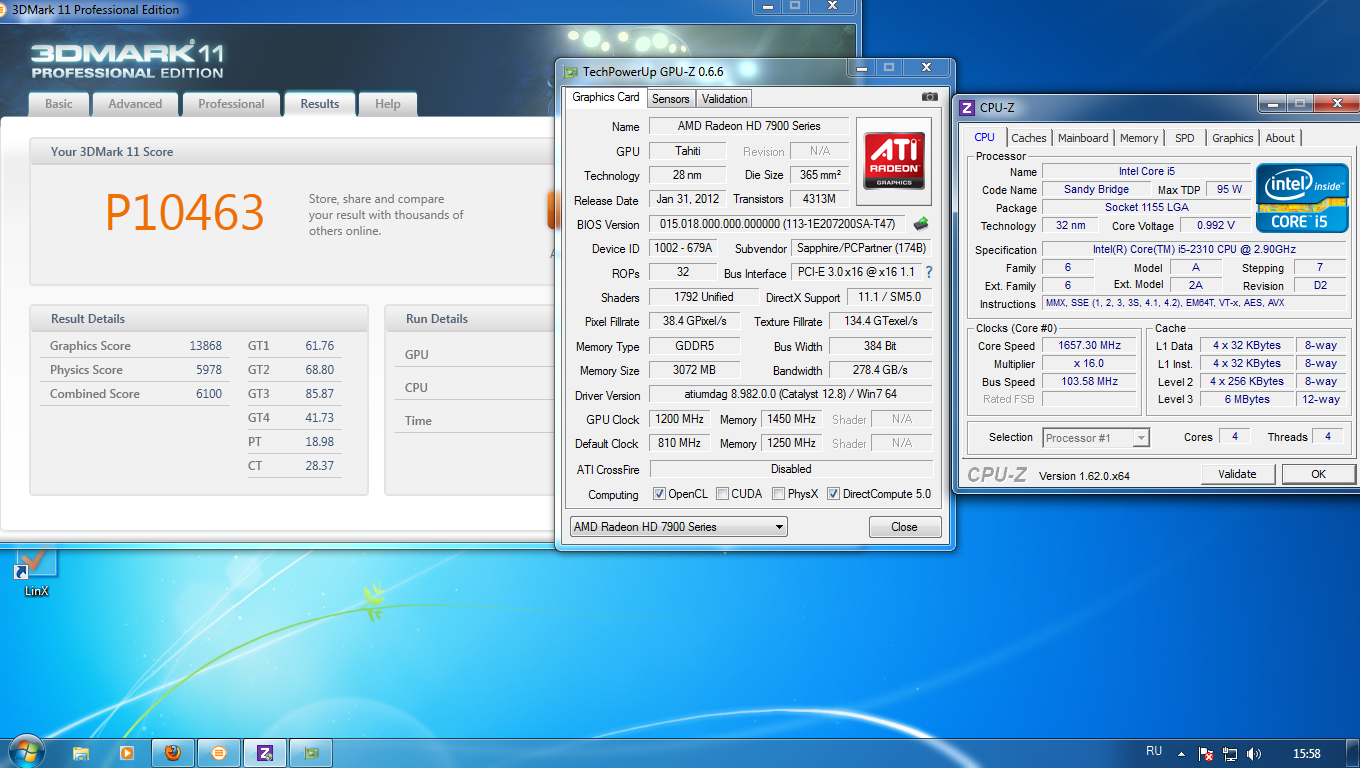Launch Windows Media Player from the taskbar
This screenshot has height=768, width=1360.
coord(127,752)
